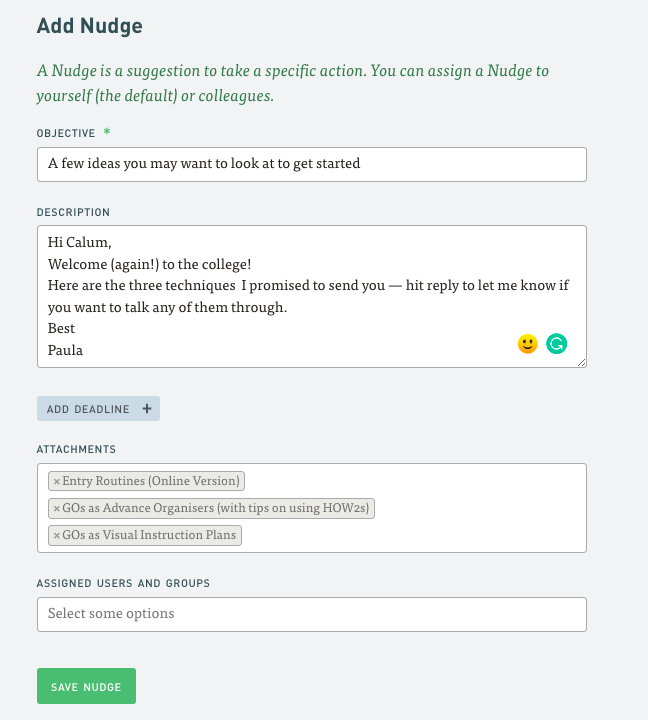Click the Attachments section label
This screenshot has height=720, width=648.
(76, 450)
